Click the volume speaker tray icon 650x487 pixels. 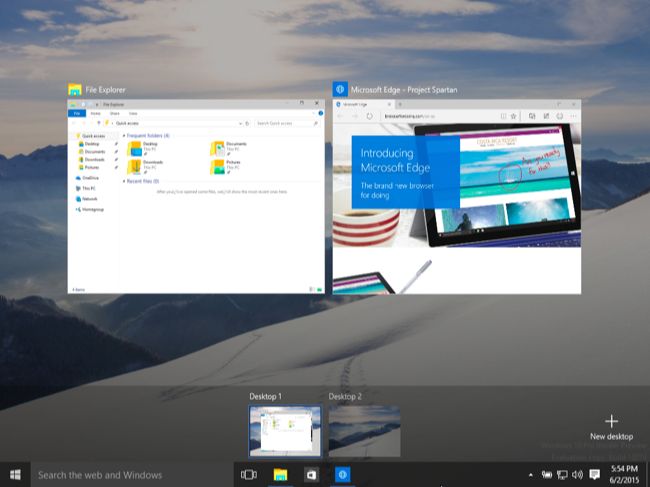pos(577,475)
